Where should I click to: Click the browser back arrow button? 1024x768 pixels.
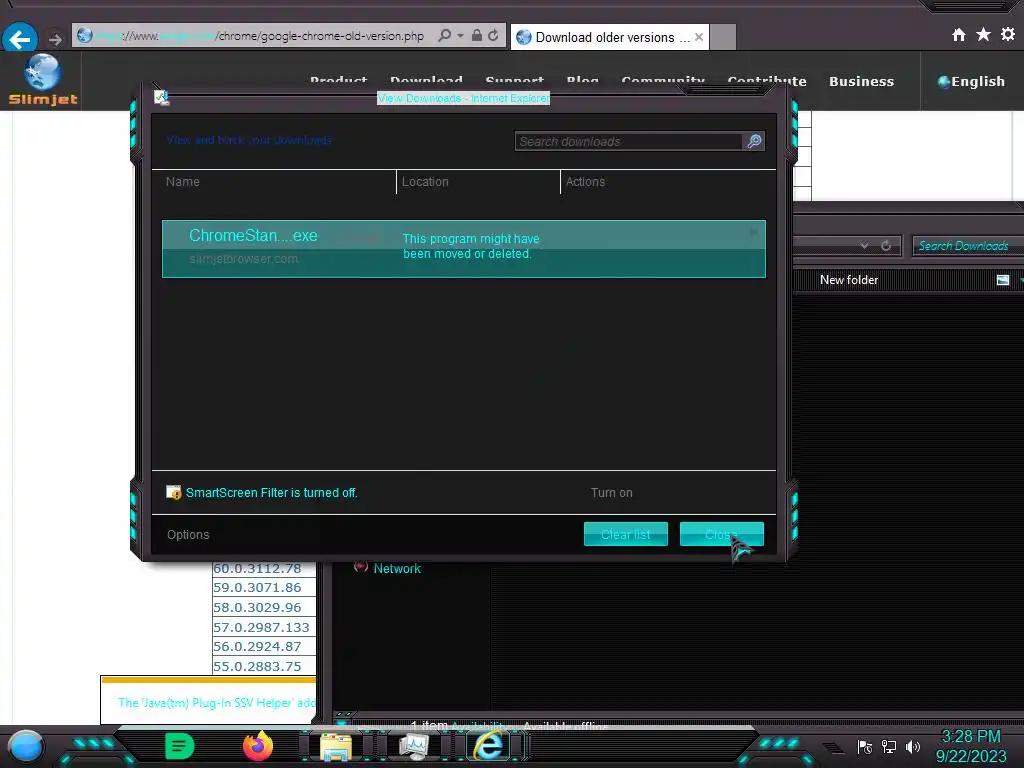(x=20, y=39)
